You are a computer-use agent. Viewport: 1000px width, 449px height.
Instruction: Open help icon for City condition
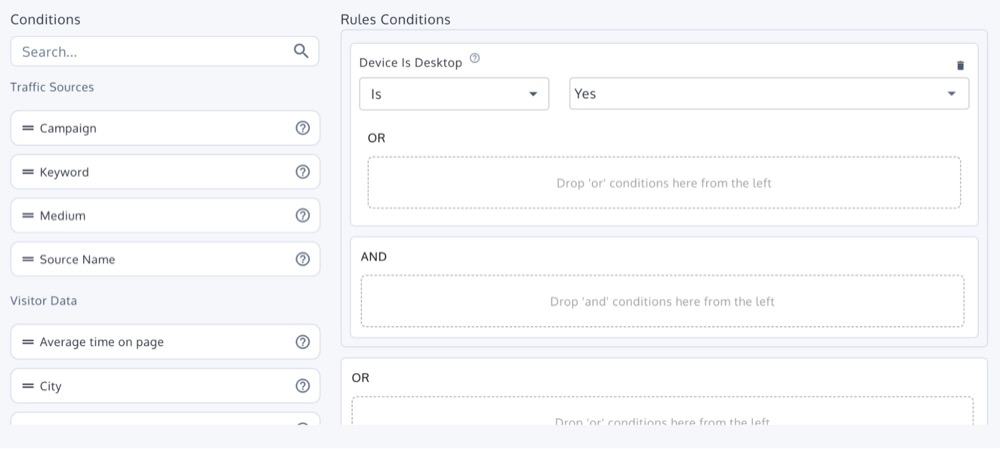(303, 386)
